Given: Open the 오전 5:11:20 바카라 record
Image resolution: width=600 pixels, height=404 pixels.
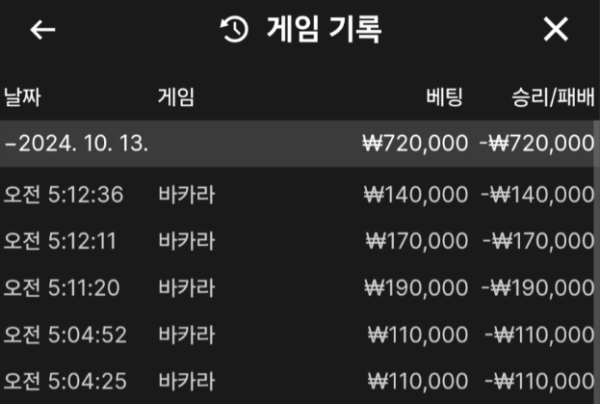Looking at the screenshot, I should [x=300, y=288].
